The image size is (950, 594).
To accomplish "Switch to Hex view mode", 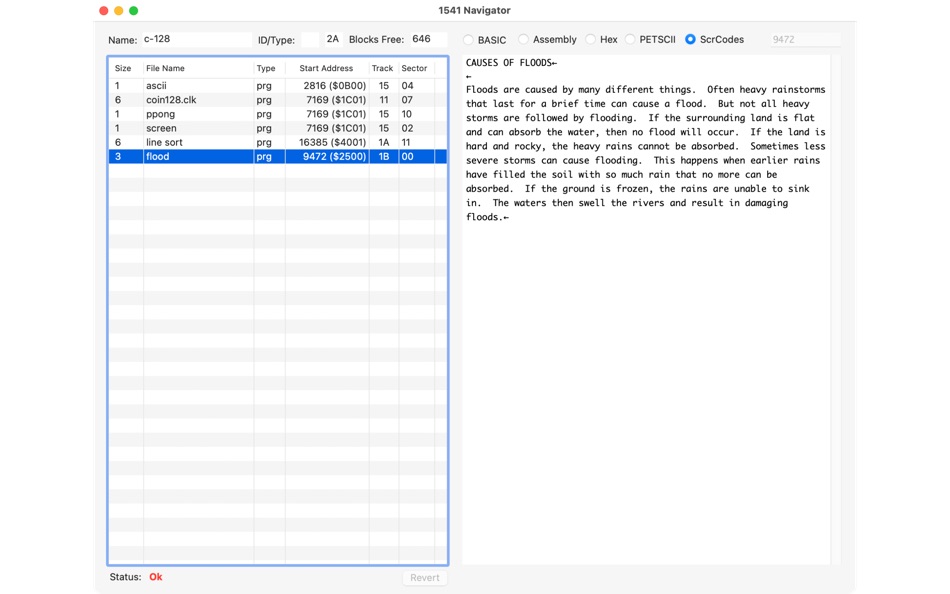I will point(590,39).
